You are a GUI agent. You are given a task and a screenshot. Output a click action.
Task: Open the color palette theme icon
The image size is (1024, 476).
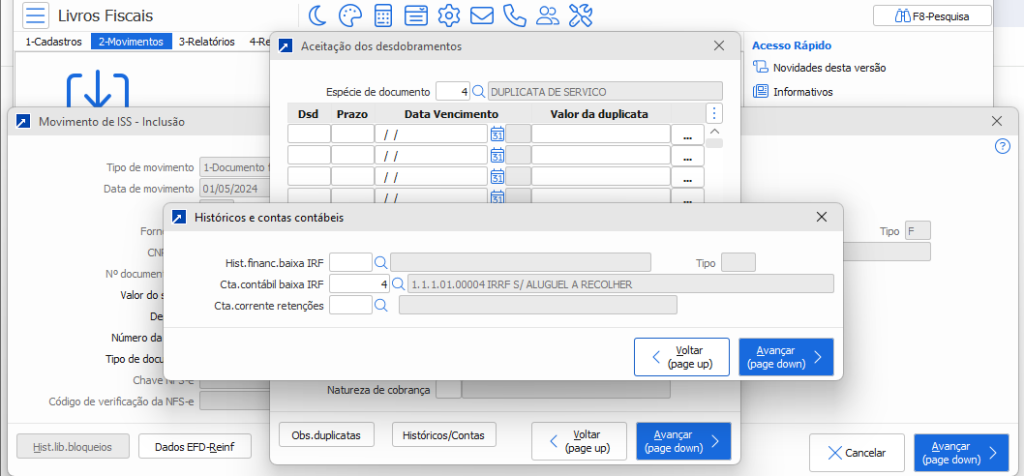click(x=350, y=15)
